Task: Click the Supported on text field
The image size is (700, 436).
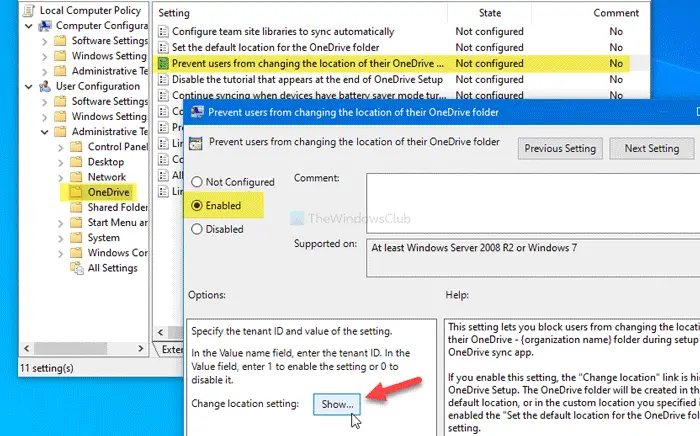Action: point(533,258)
